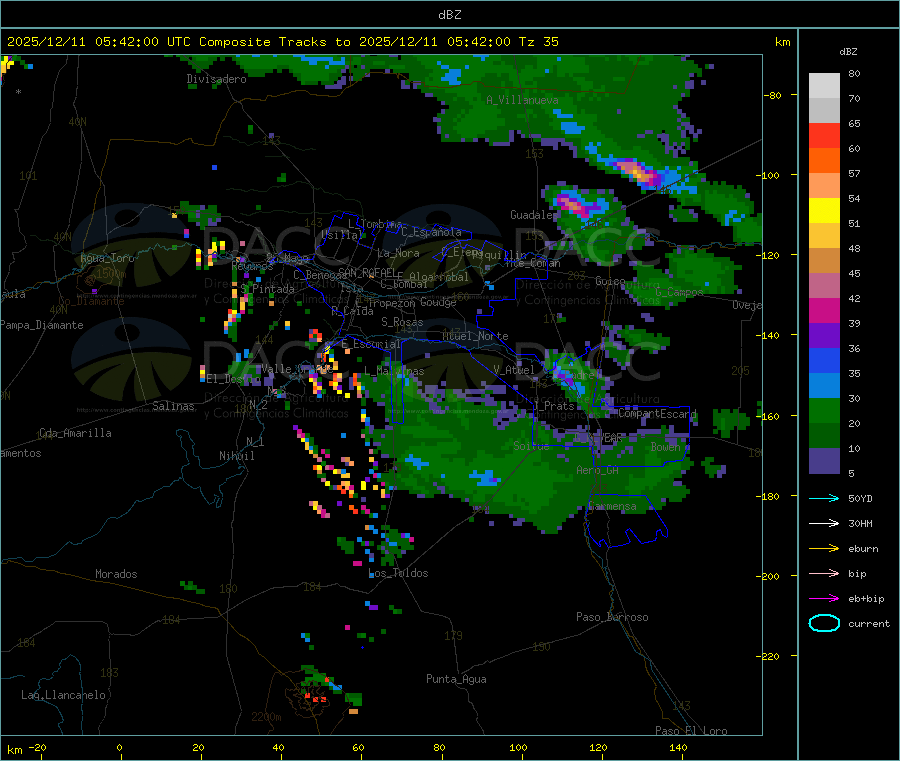
Task: Click the Morados place label
Action: (116, 574)
